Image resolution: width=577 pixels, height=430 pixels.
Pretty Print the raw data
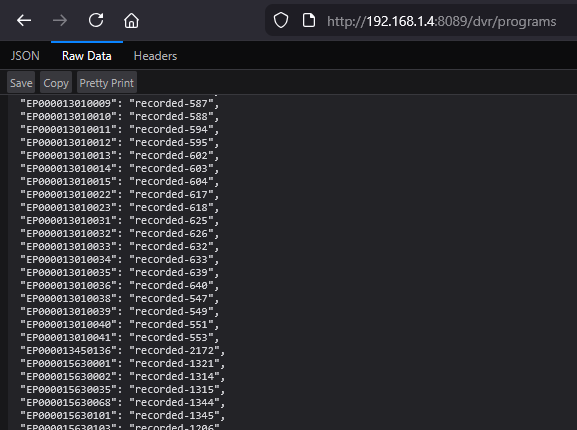(x=107, y=83)
